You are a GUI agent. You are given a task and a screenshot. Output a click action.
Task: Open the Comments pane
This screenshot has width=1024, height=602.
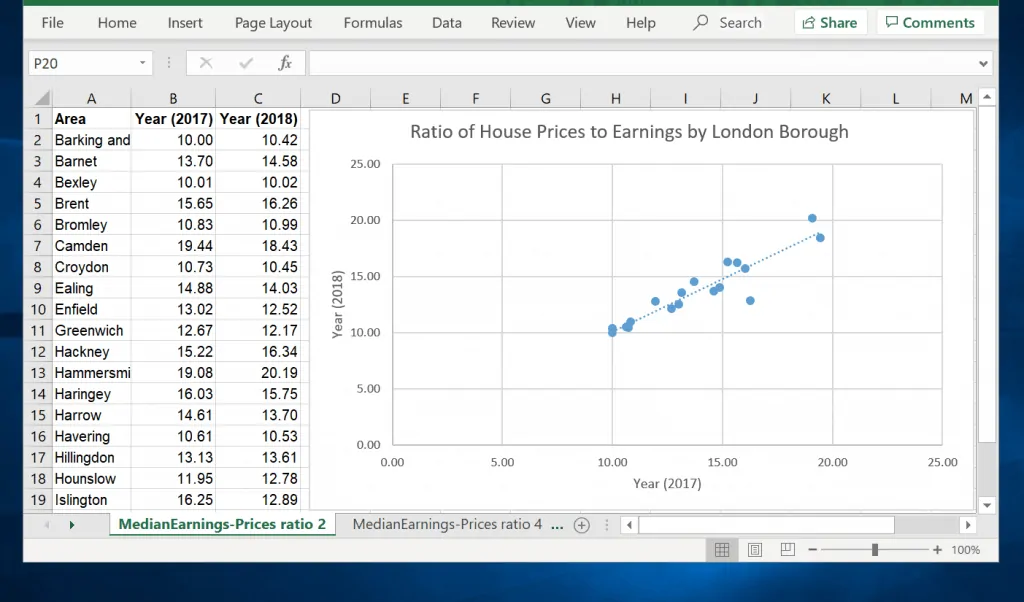930,21
